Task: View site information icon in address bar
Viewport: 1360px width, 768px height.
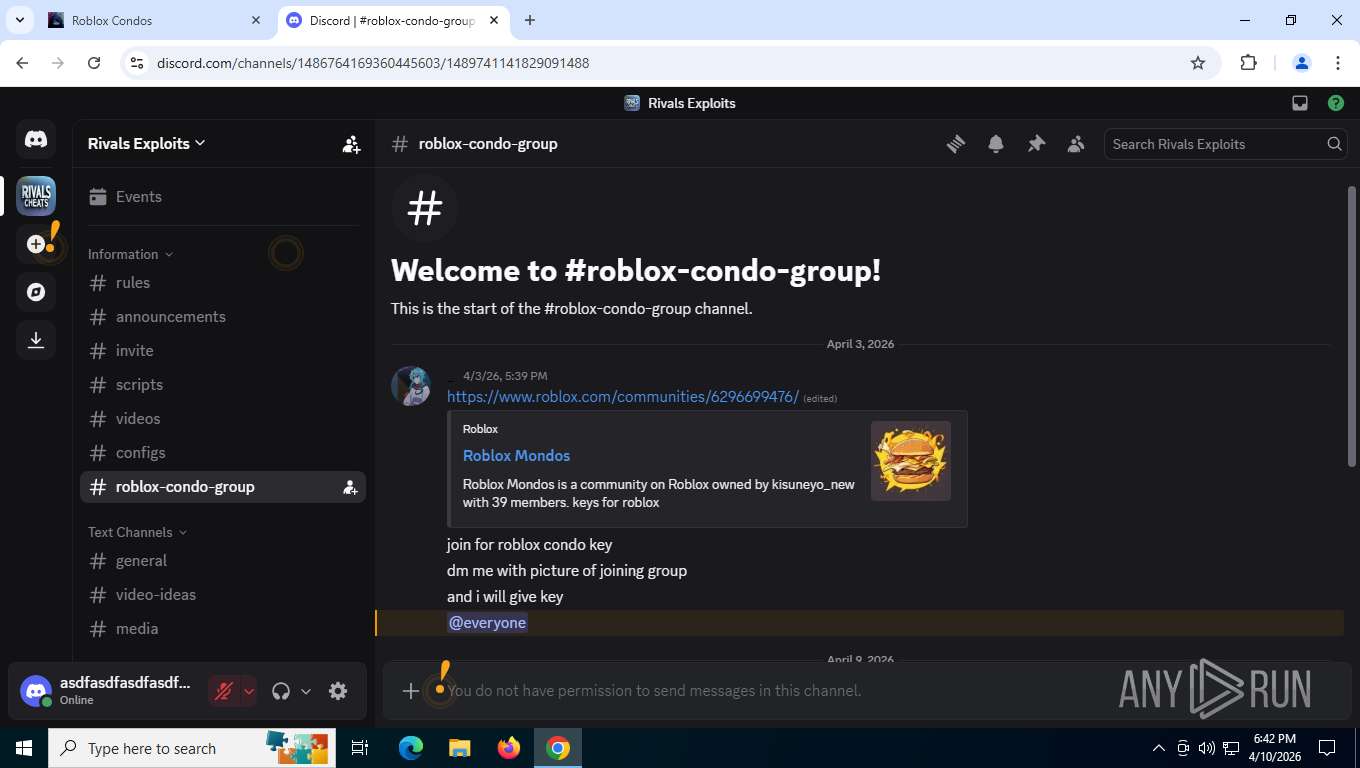Action: click(138, 63)
